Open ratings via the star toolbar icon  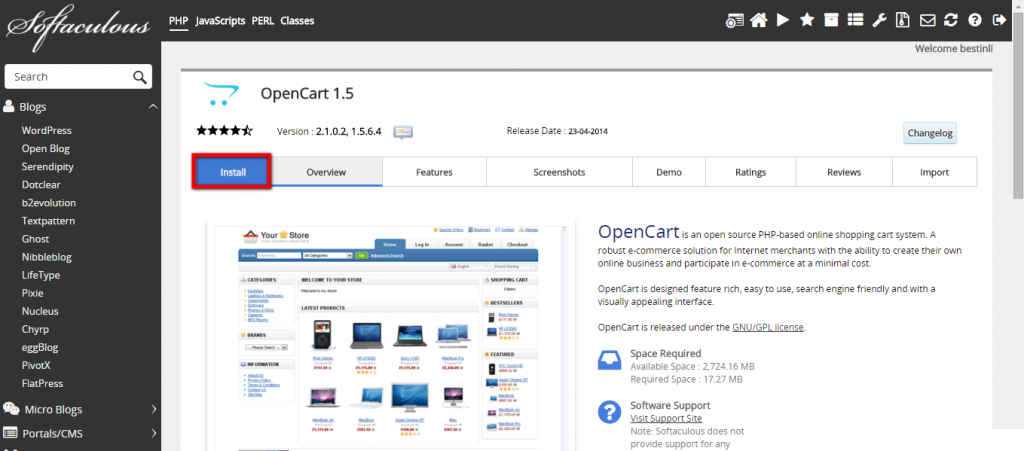click(807, 20)
